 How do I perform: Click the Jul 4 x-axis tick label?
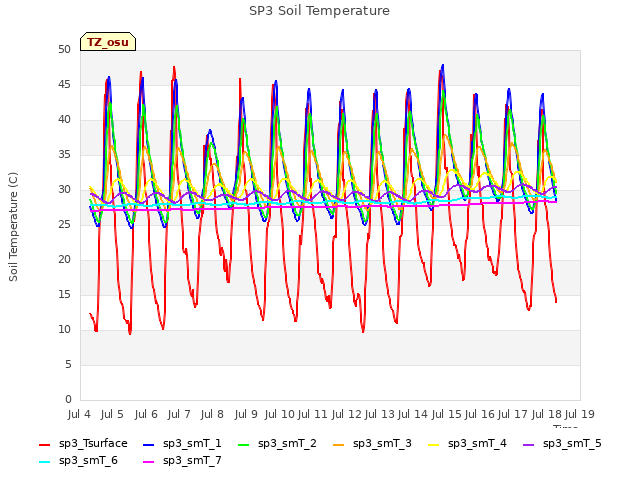coord(79,414)
